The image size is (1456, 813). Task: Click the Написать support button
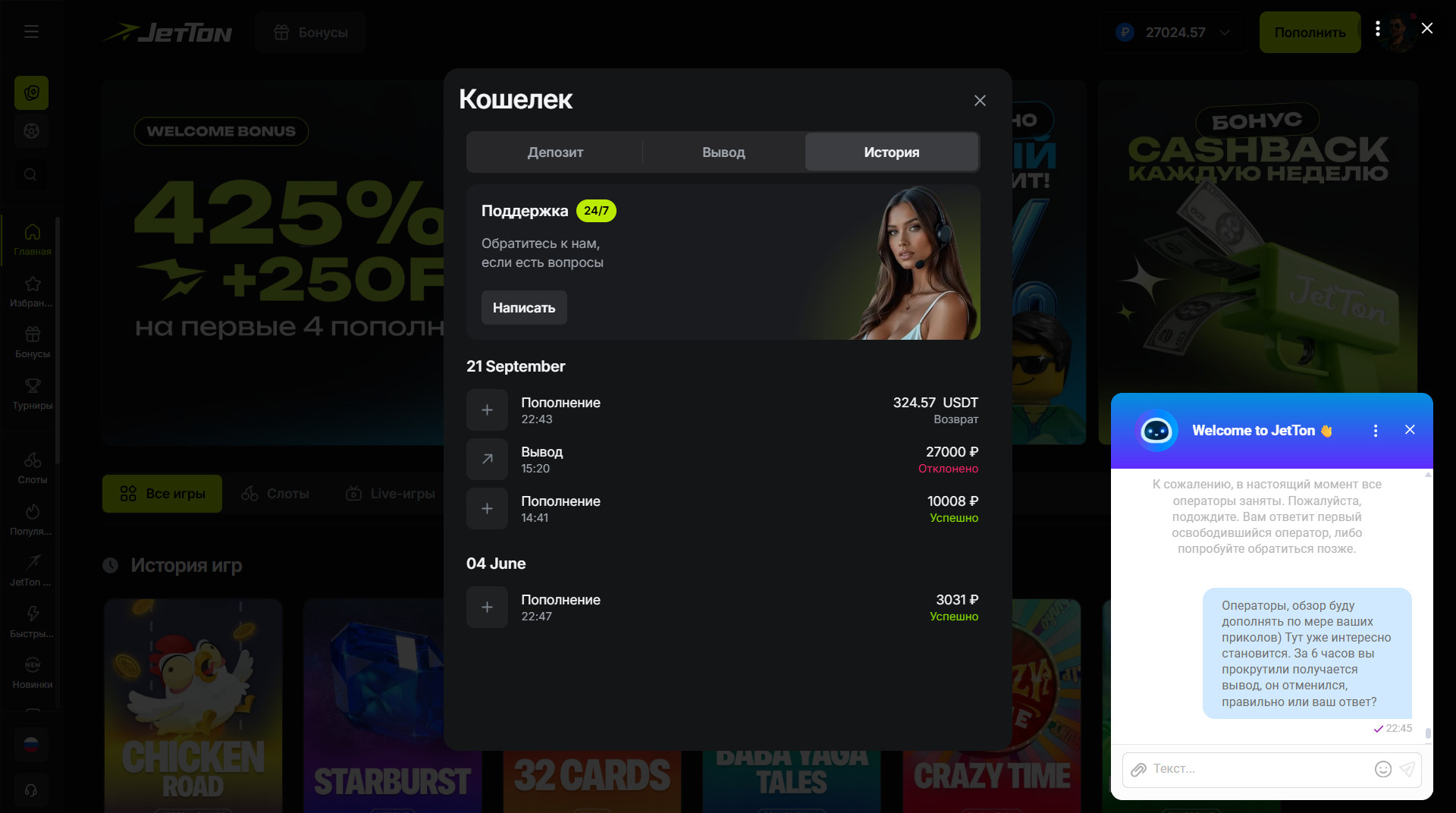(524, 308)
